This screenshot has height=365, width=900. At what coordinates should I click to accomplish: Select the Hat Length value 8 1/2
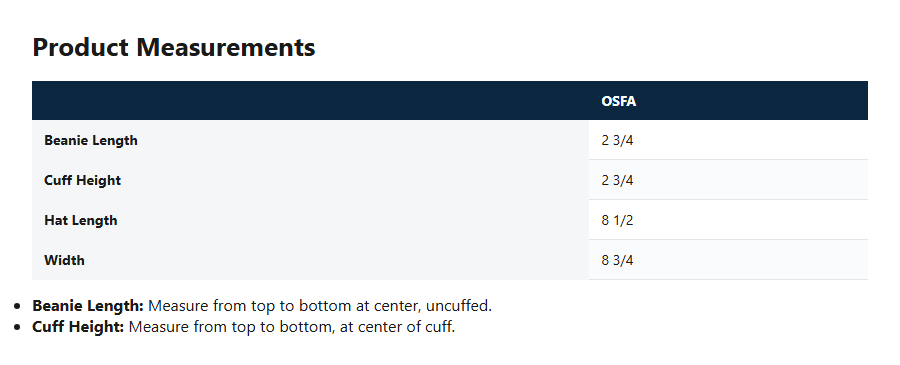tap(617, 220)
